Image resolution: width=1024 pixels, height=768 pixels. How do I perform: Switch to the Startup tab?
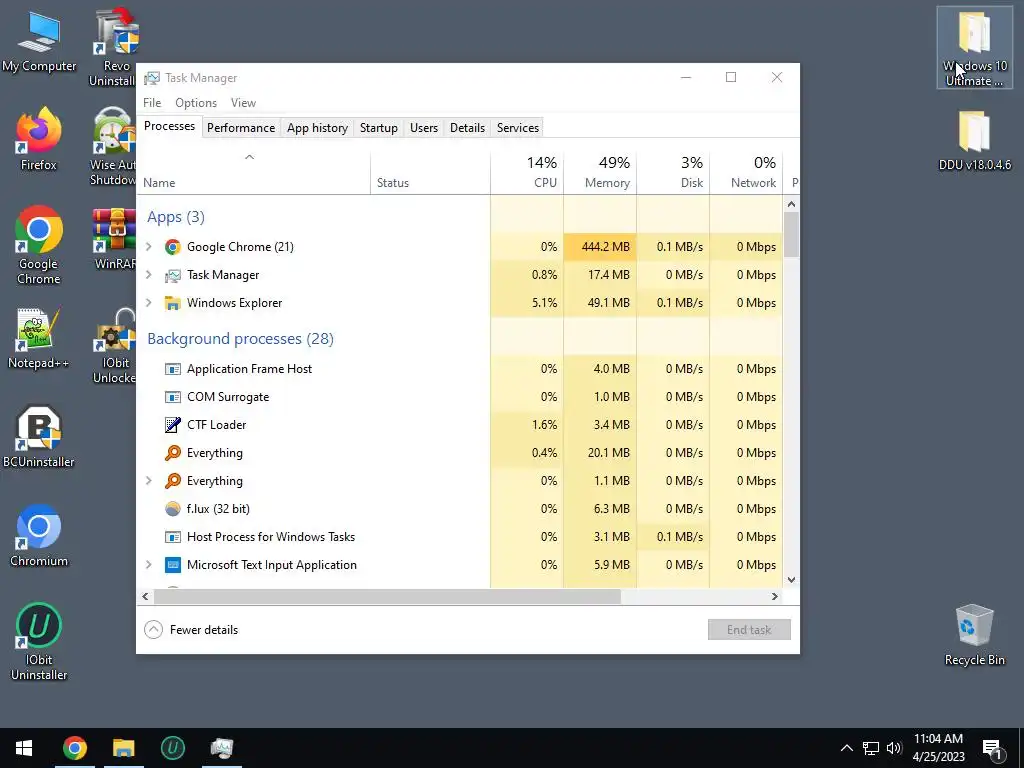tap(379, 128)
